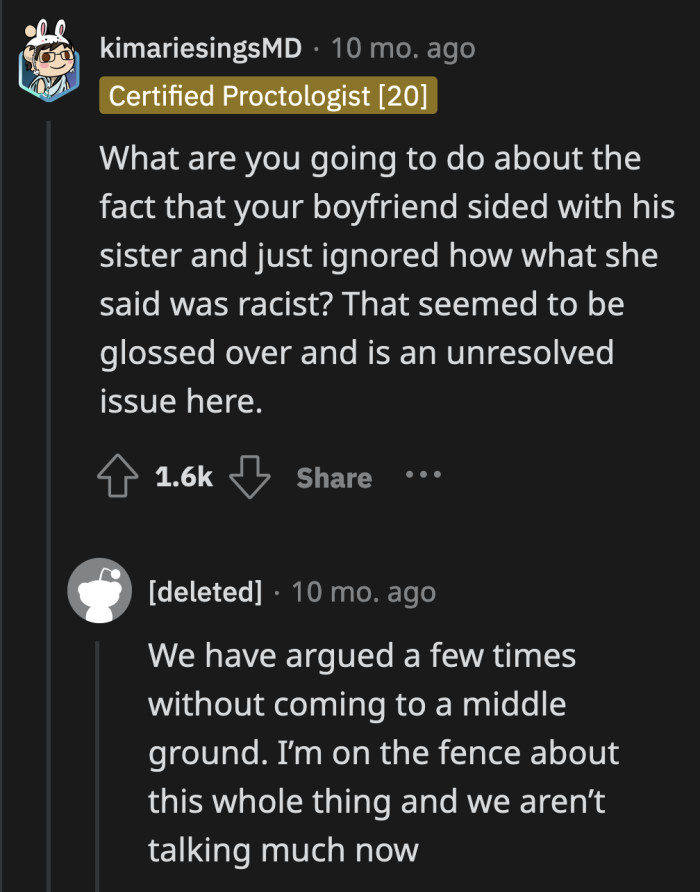Viewport: 700px width, 892px height.
Task: Toggle the Certified Proctologist [20] flair badge
Action: (x=269, y=97)
